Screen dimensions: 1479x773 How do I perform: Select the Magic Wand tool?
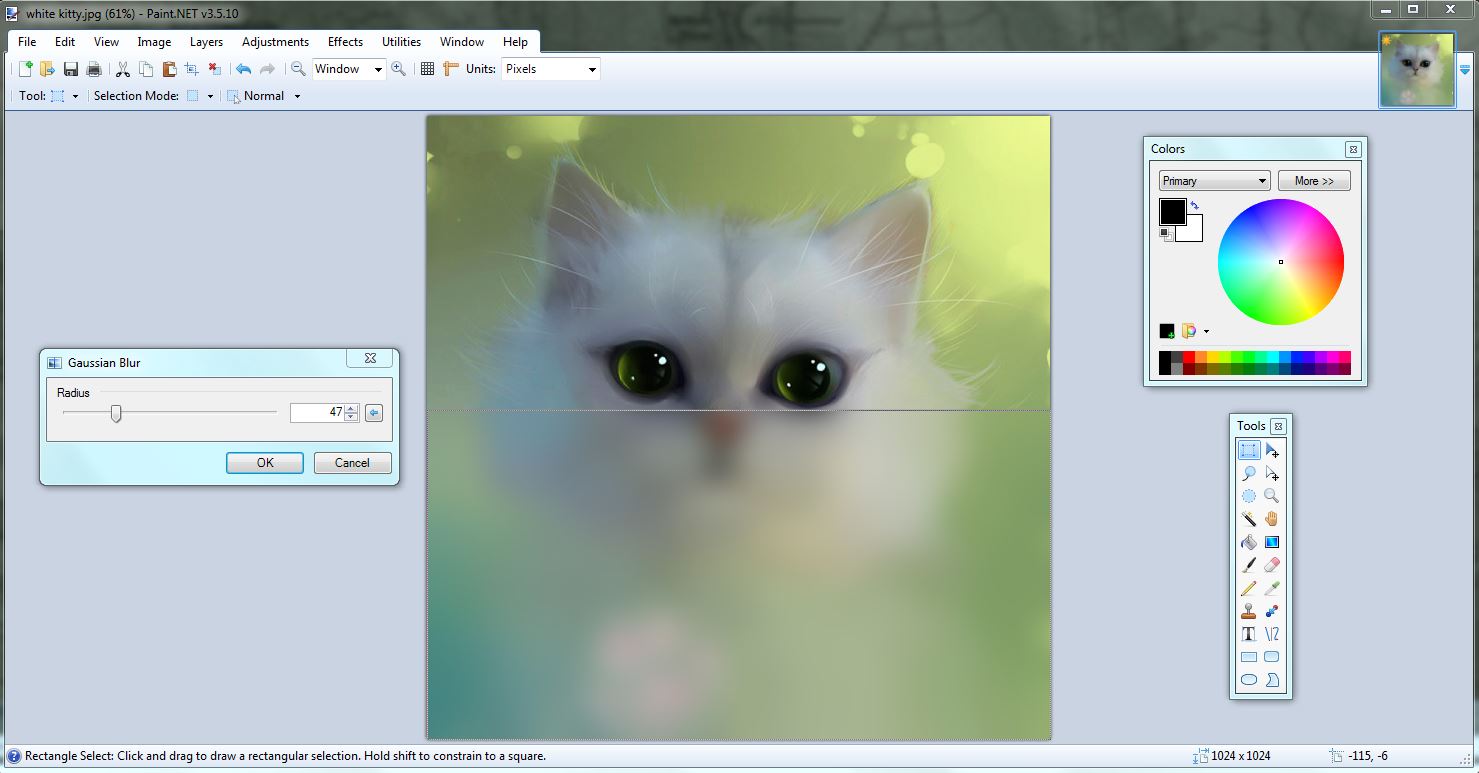[x=1249, y=519]
